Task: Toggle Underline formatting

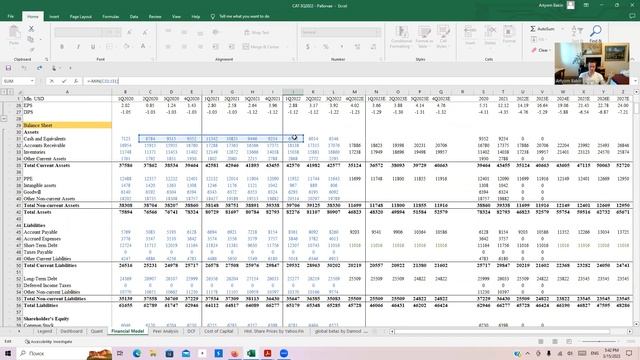Action: click(x=93, y=47)
